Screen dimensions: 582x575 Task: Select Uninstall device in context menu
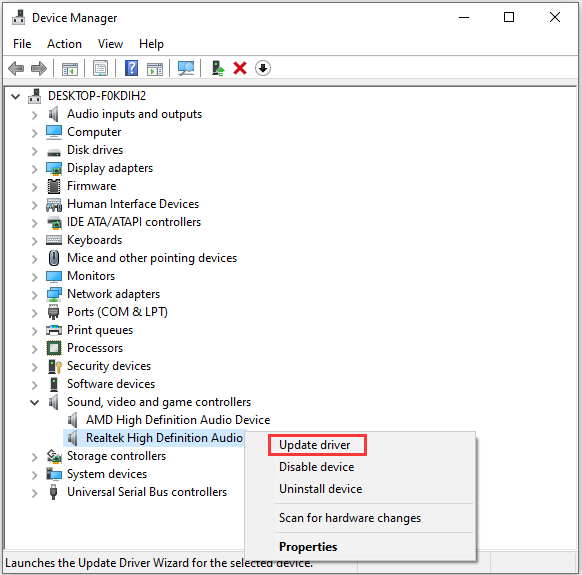[x=320, y=489]
